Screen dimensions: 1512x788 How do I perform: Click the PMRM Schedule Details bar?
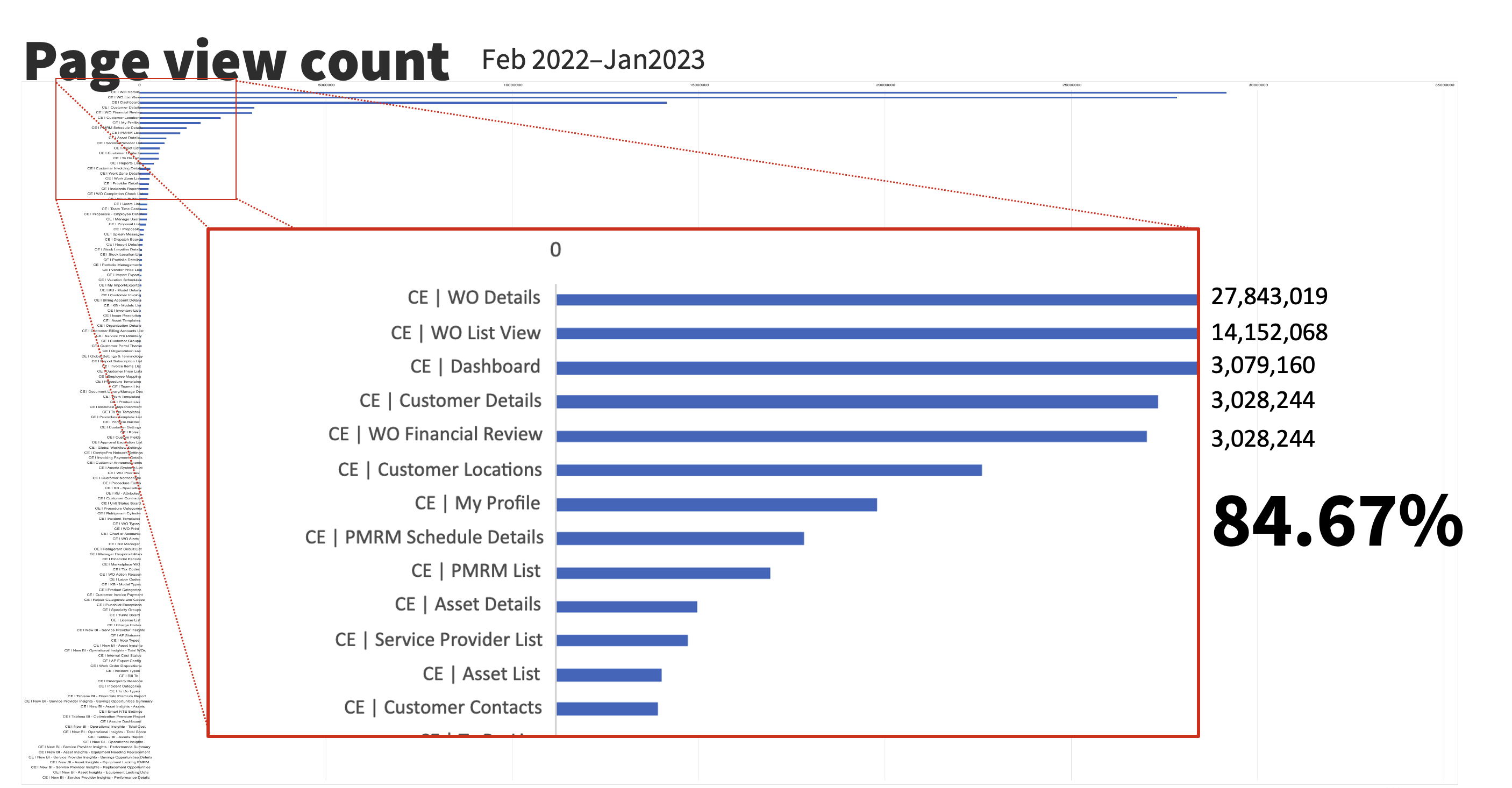[x=680, y=538]
